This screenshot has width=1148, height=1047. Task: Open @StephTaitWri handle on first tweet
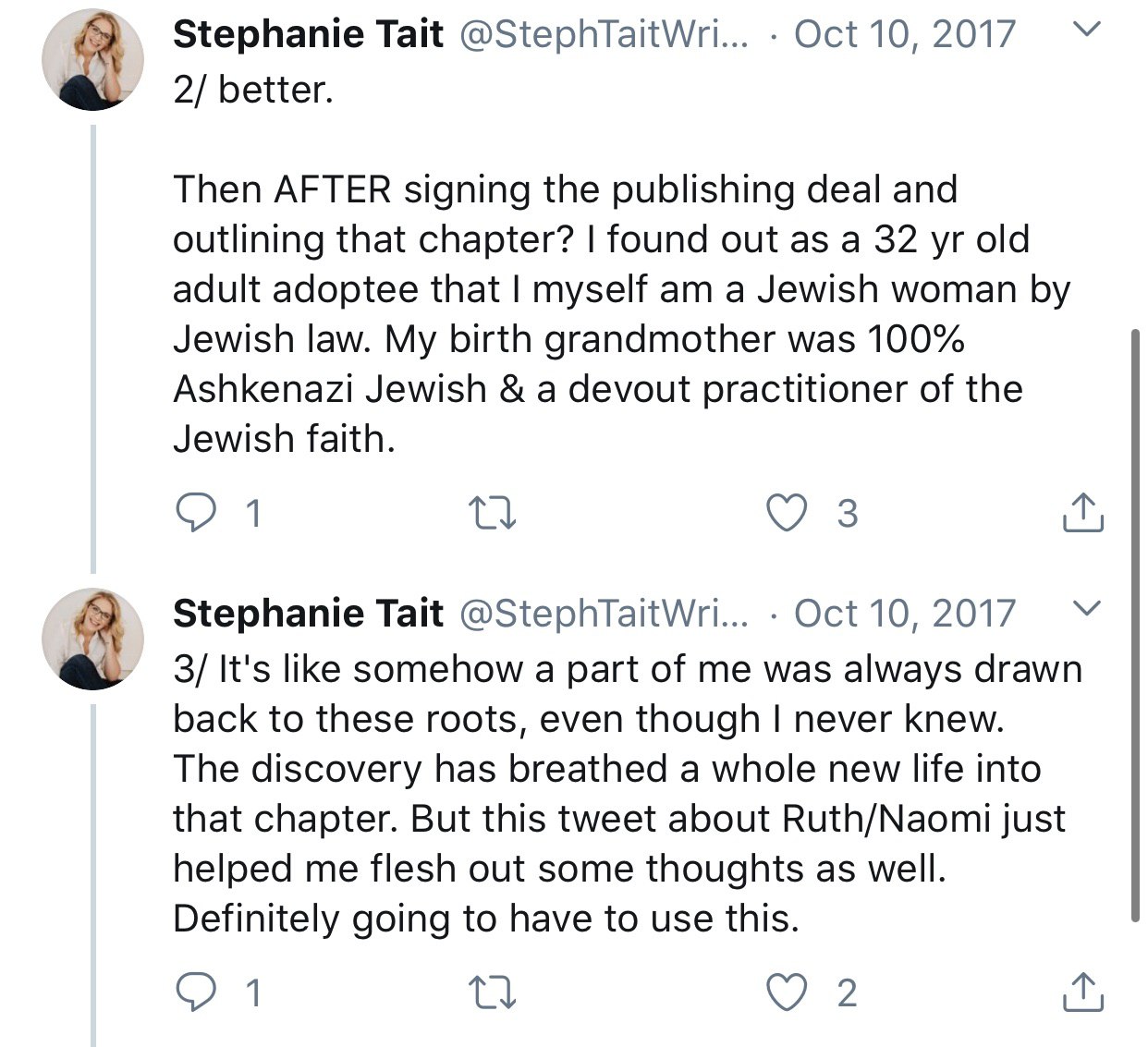click(x=605, y=34)
